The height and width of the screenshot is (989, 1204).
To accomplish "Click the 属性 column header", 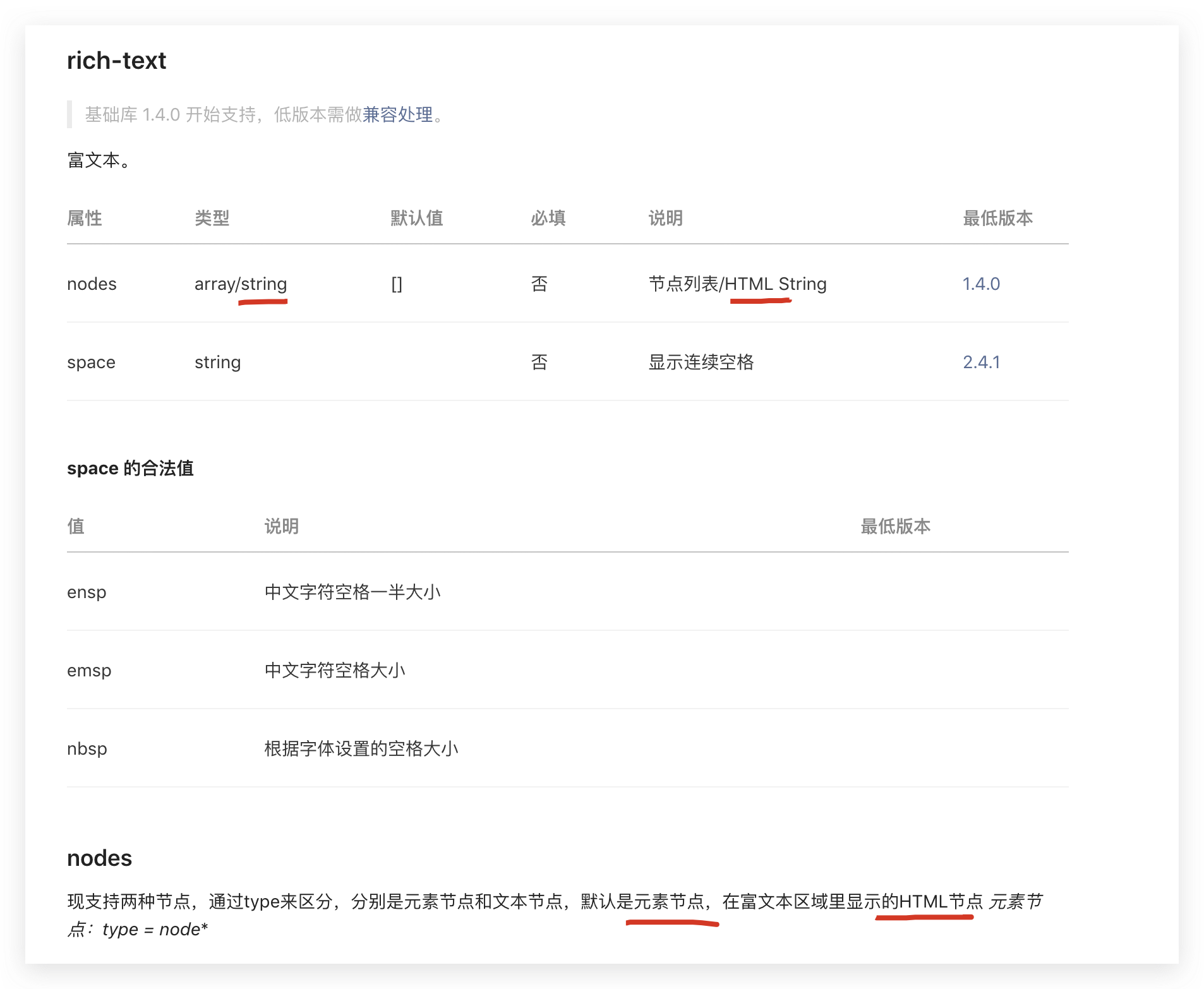I will pyautogui.click(x=85, y=219).
